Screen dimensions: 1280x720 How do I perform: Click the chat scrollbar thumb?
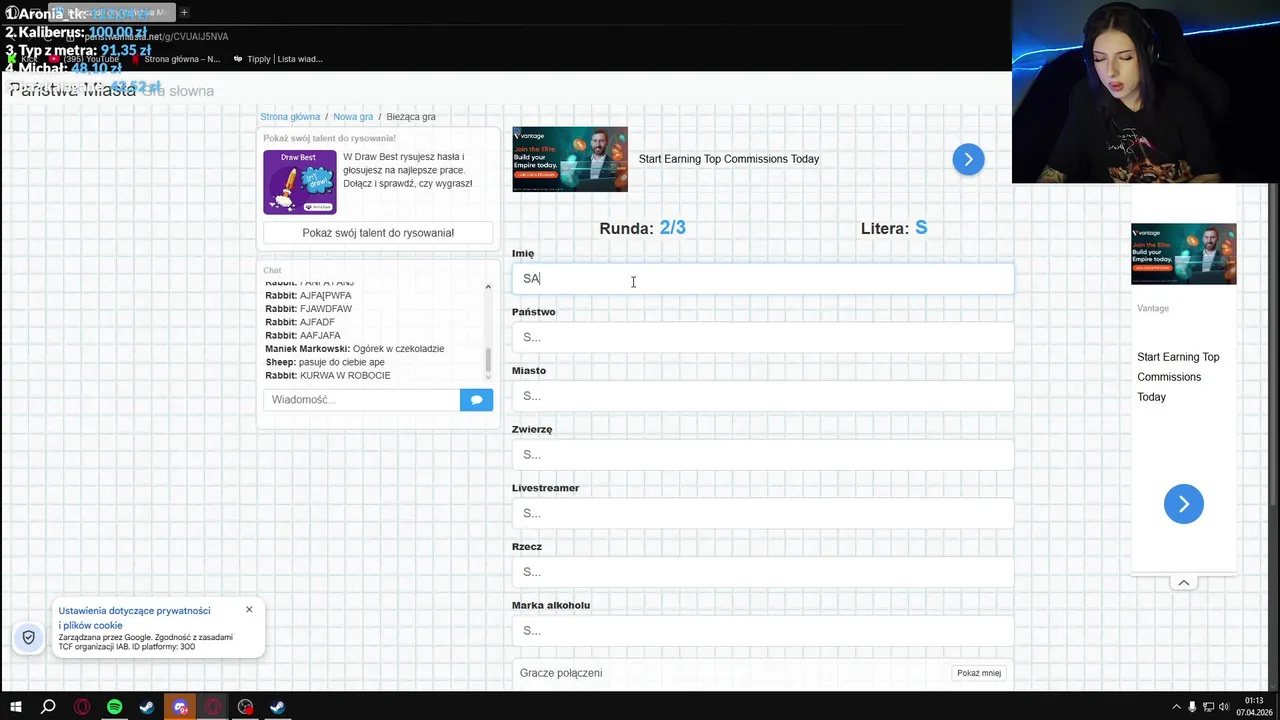[488, 361]
